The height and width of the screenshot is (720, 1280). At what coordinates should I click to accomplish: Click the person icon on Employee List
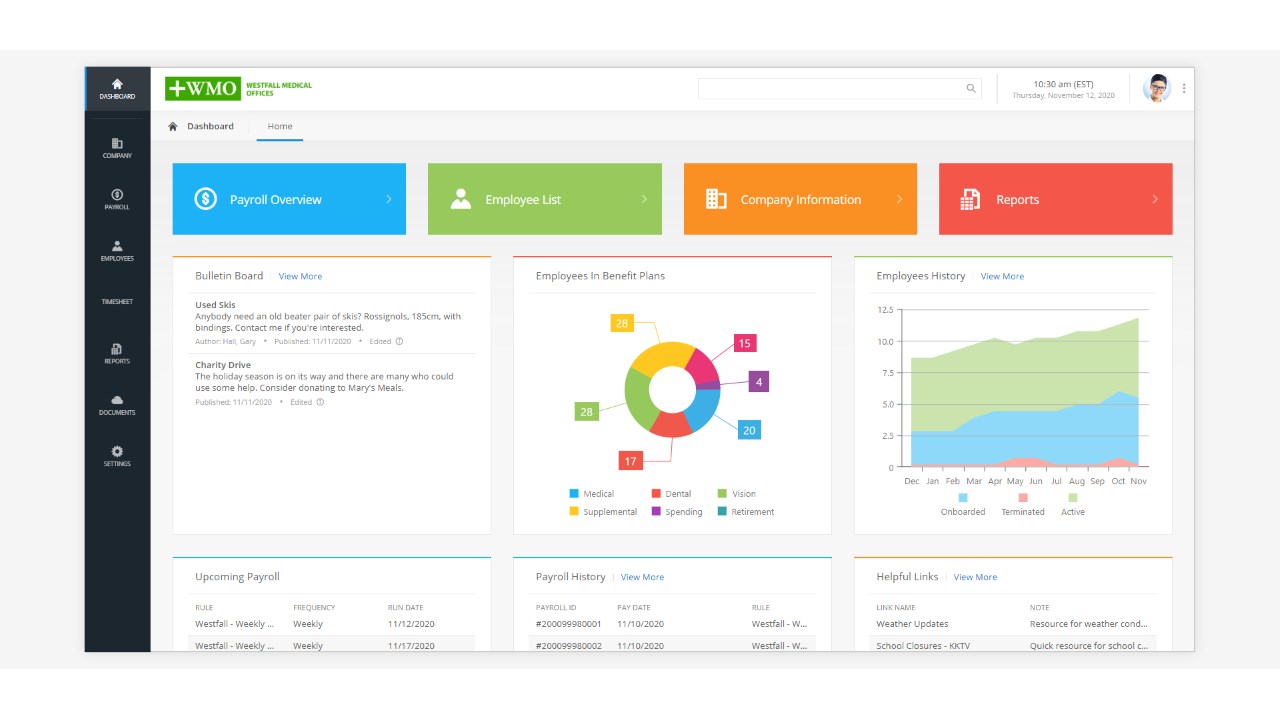[x=460, y=199]
